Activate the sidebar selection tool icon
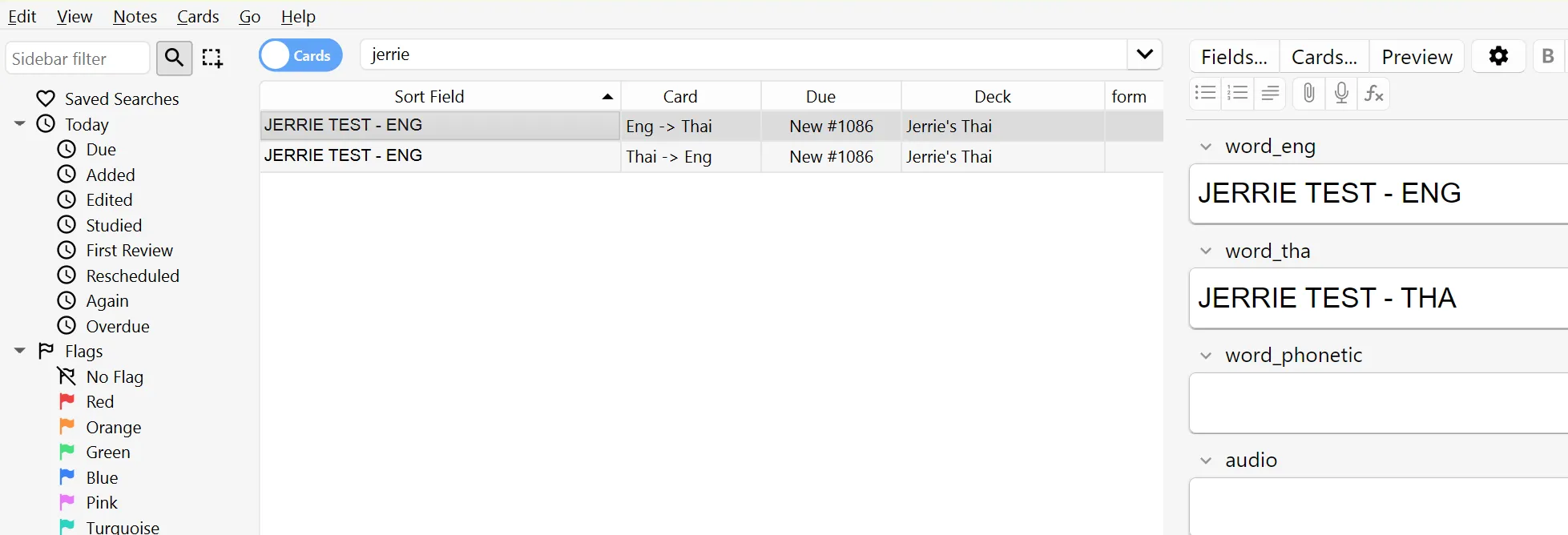The width and height of the screenshot is (1568, 535). click(212, 58)
